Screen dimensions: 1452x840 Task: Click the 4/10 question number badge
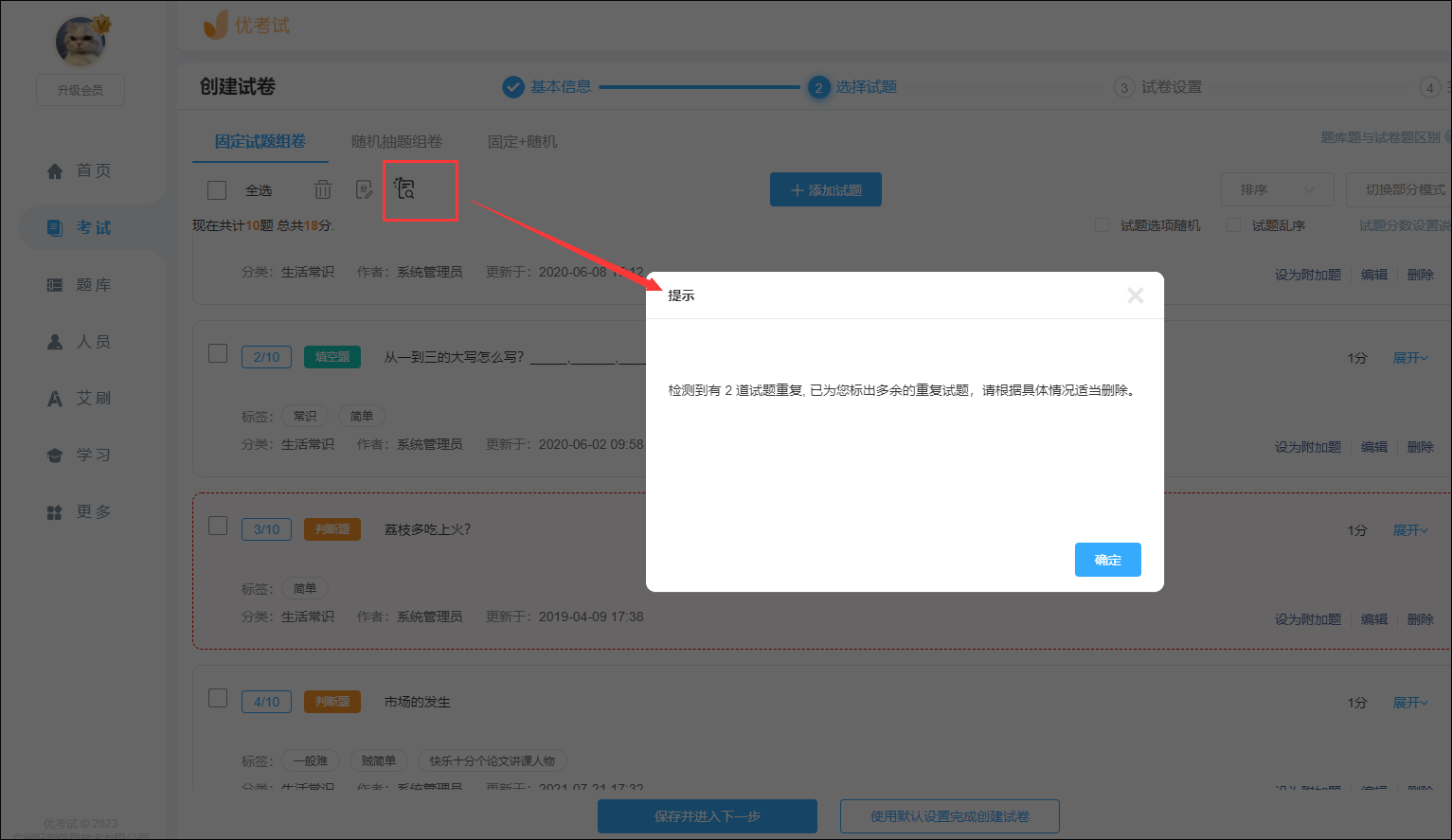266,702
